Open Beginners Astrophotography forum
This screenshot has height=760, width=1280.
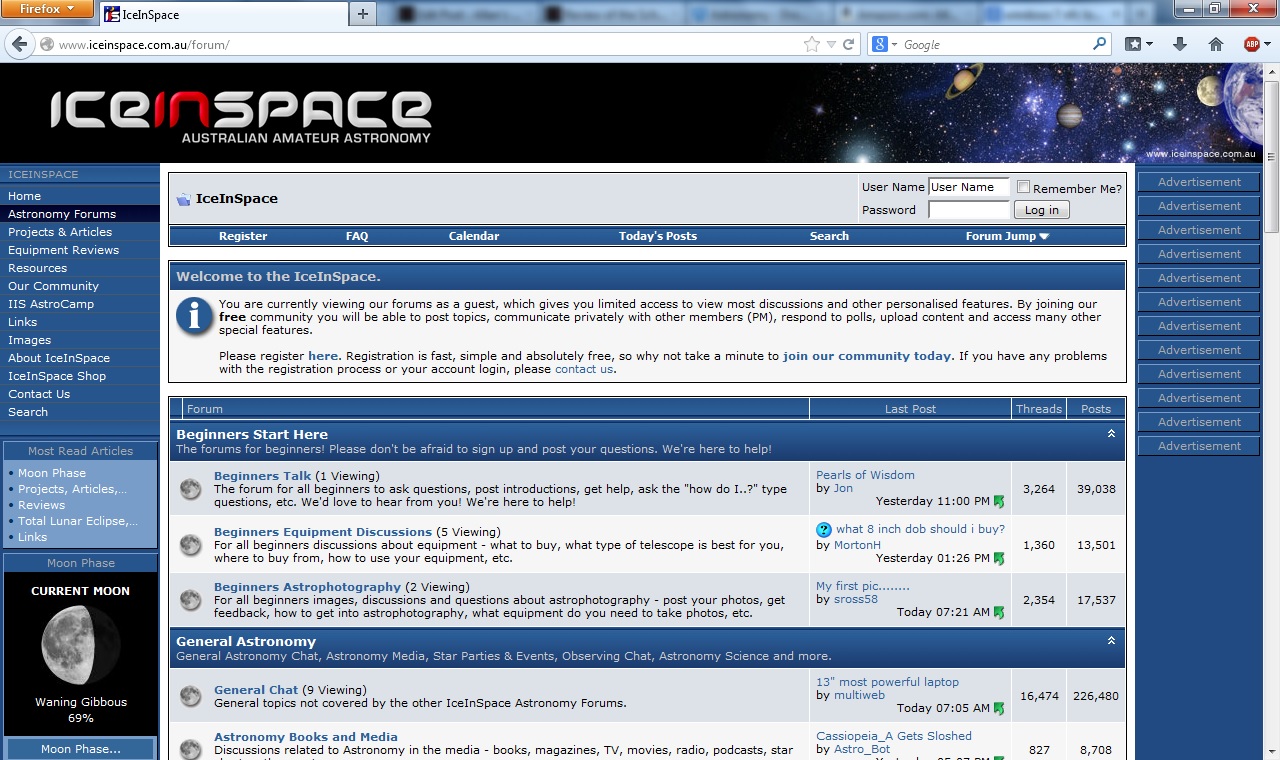click(307, 587)
